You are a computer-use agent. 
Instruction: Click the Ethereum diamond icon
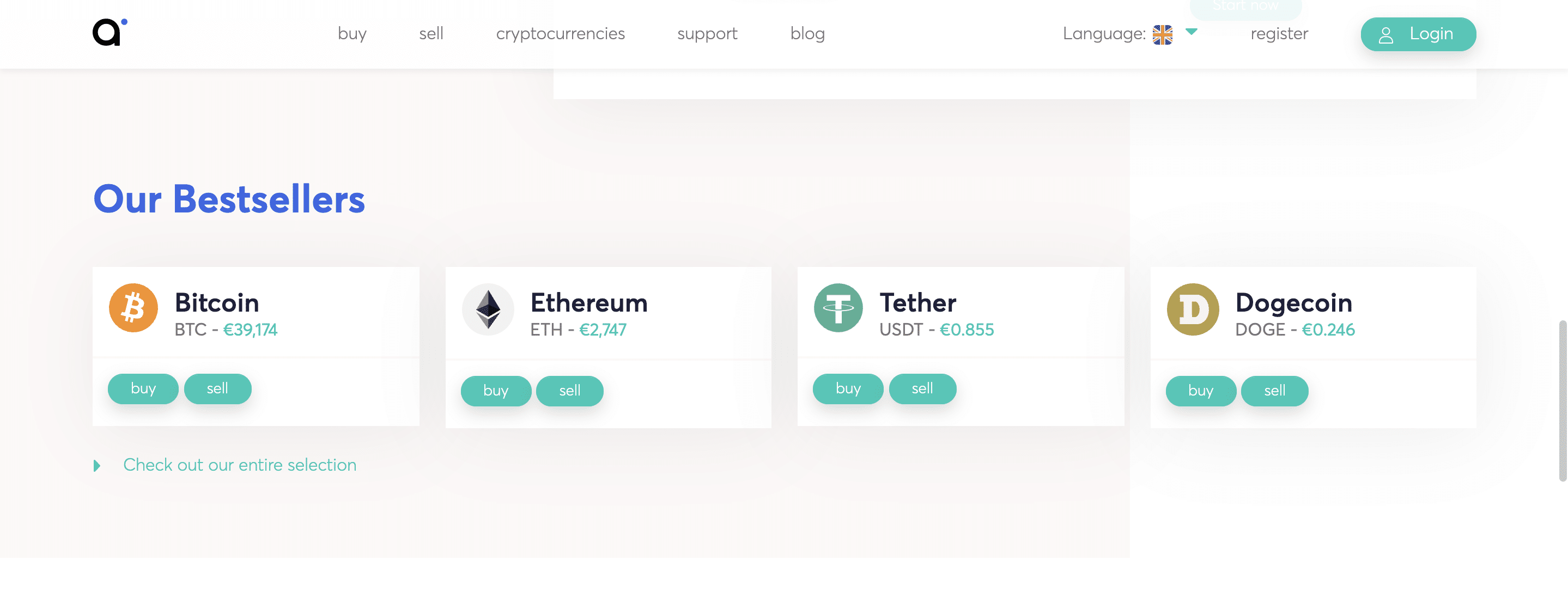(488, 310)
